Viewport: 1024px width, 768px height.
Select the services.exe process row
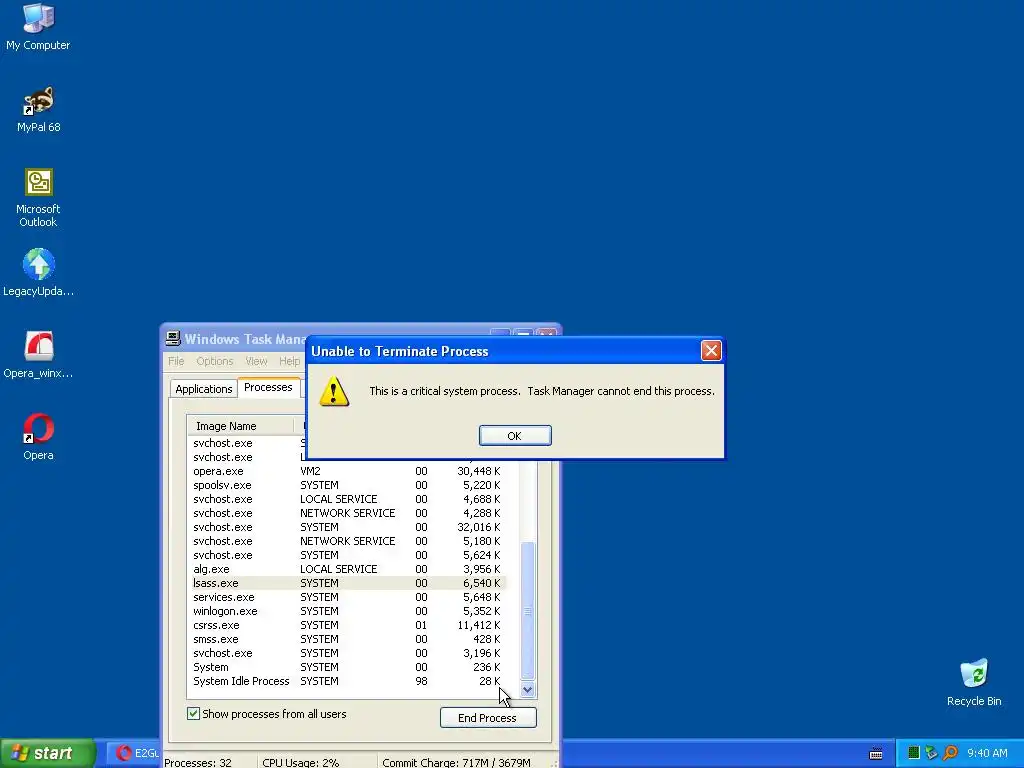349,597
